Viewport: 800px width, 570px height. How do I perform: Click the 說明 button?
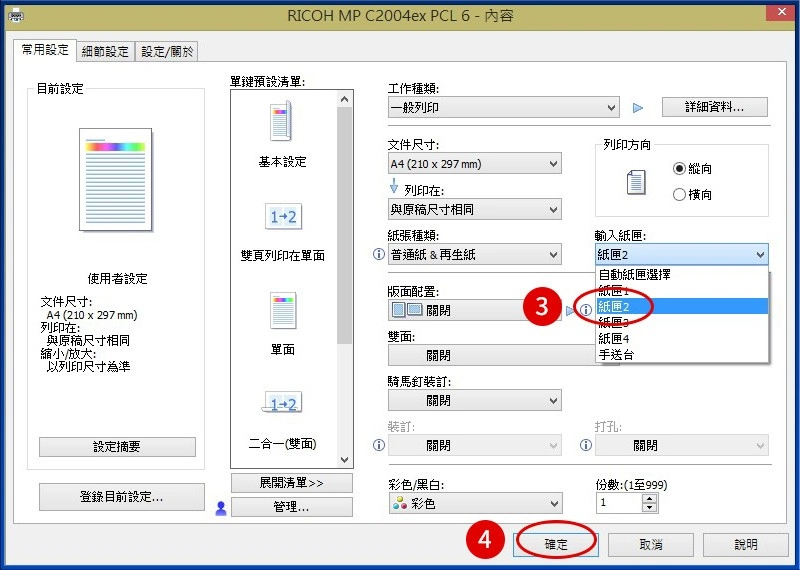point(745,544)
